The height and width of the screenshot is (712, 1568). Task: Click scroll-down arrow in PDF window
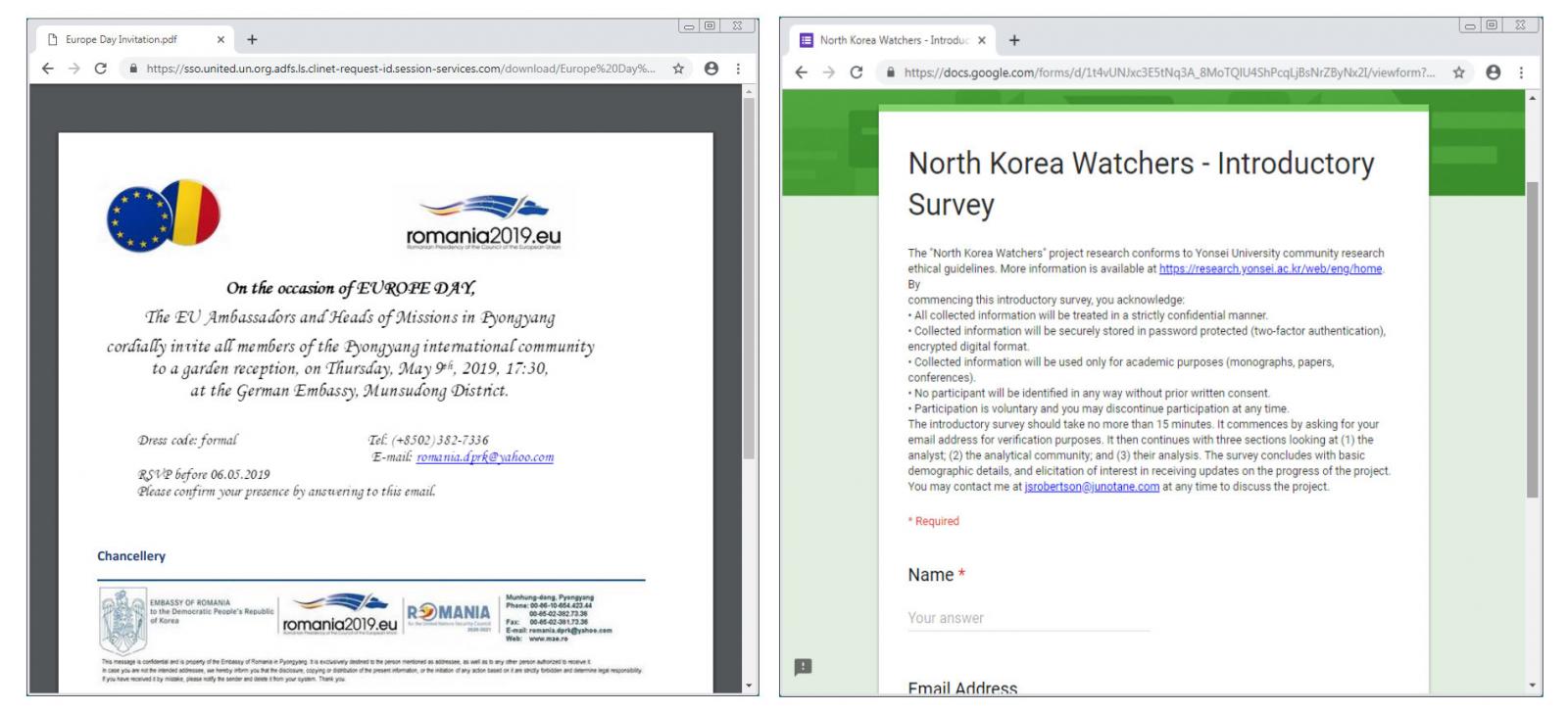coord(750,686)
